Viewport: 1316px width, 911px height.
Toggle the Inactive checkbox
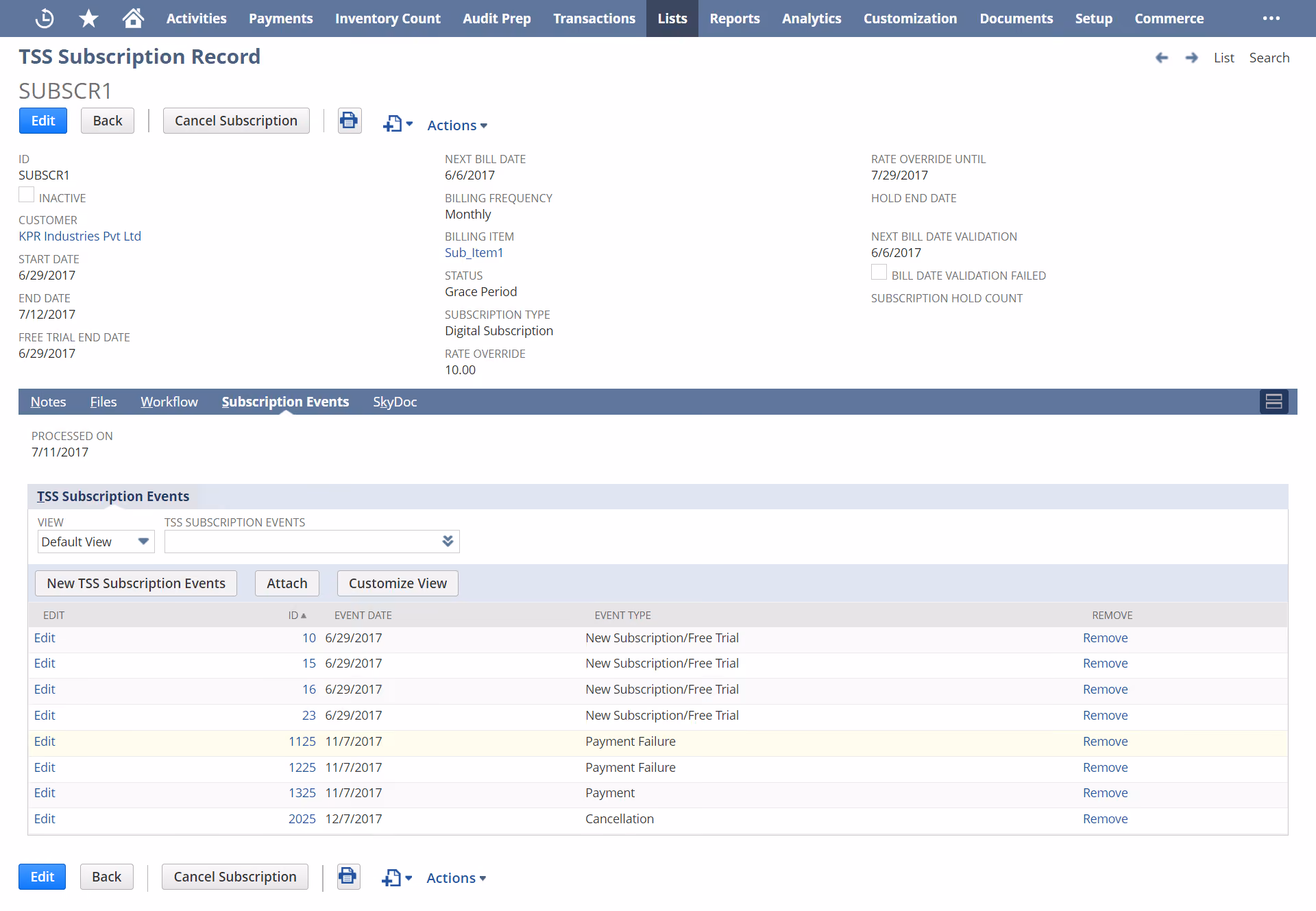coord(26,195)
